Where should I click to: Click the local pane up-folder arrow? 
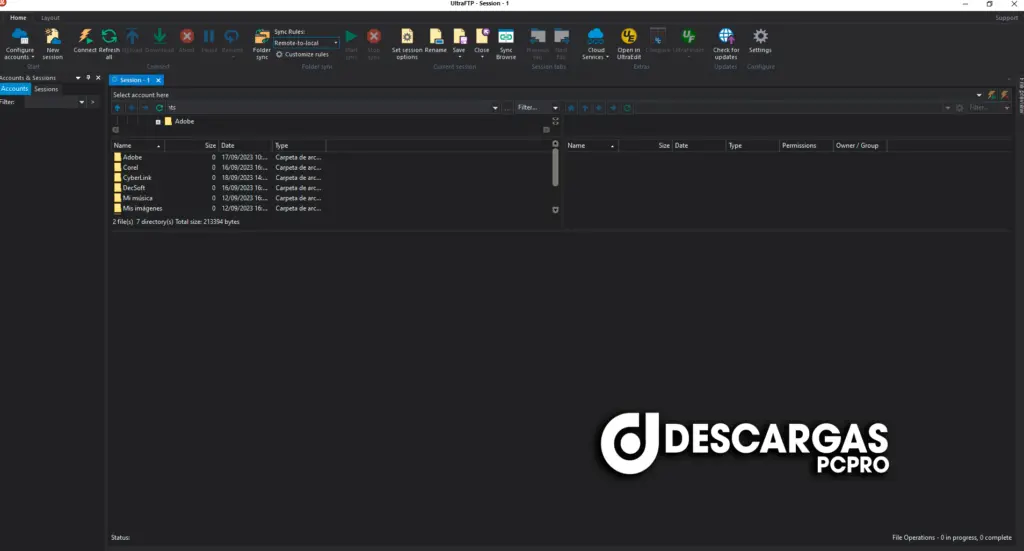click(x=118, y=108)
